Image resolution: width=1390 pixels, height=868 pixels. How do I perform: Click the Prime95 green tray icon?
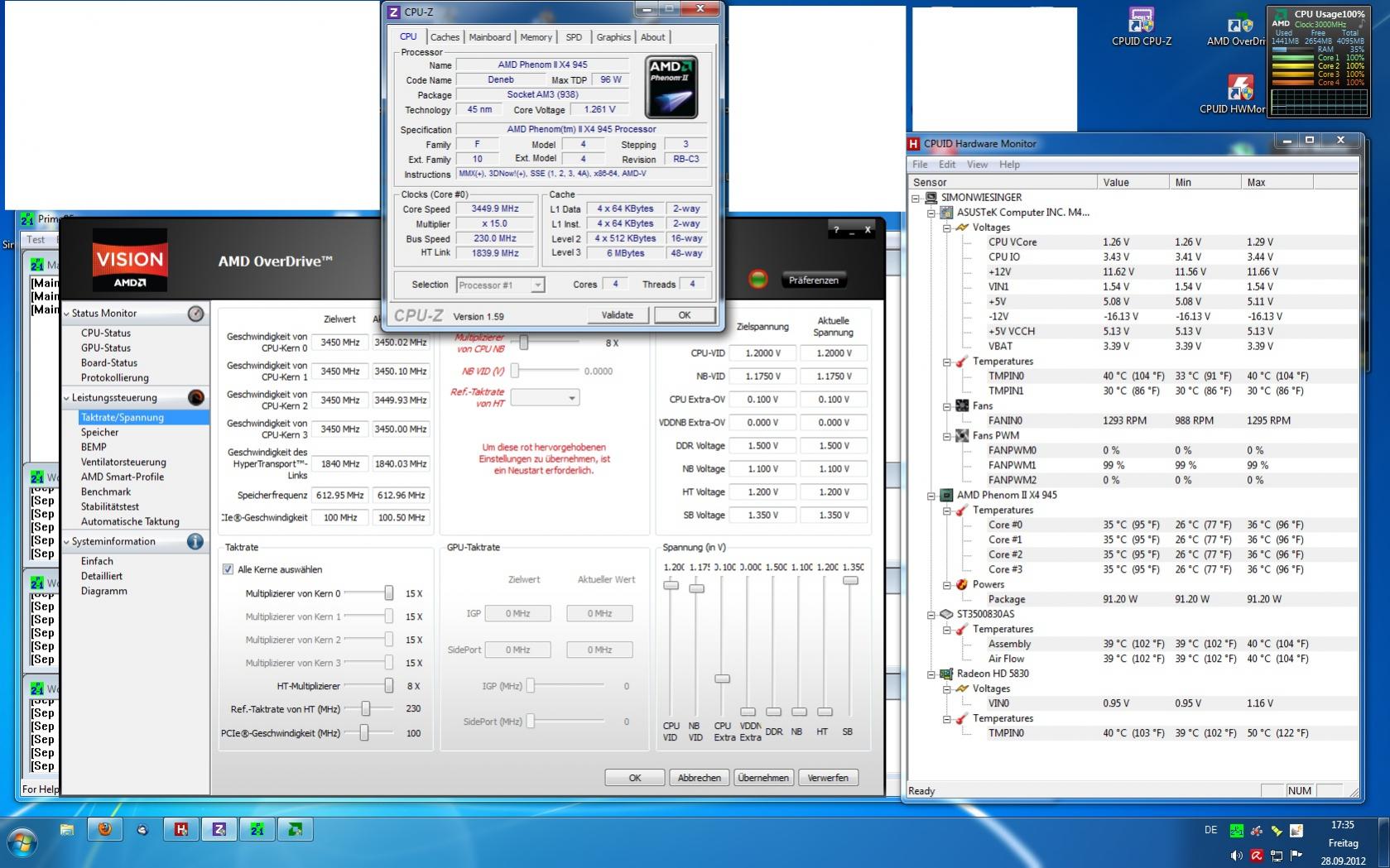click(x=1237, y=830)
